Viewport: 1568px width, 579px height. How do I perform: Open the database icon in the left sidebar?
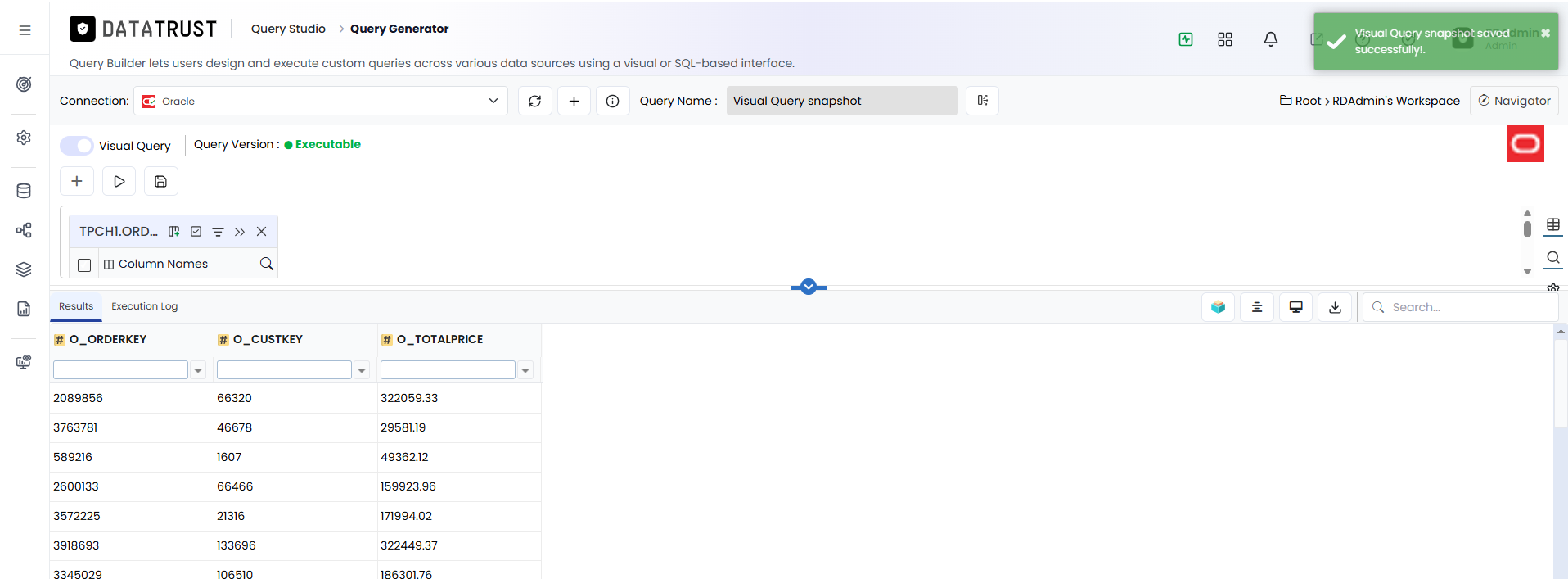24,191
